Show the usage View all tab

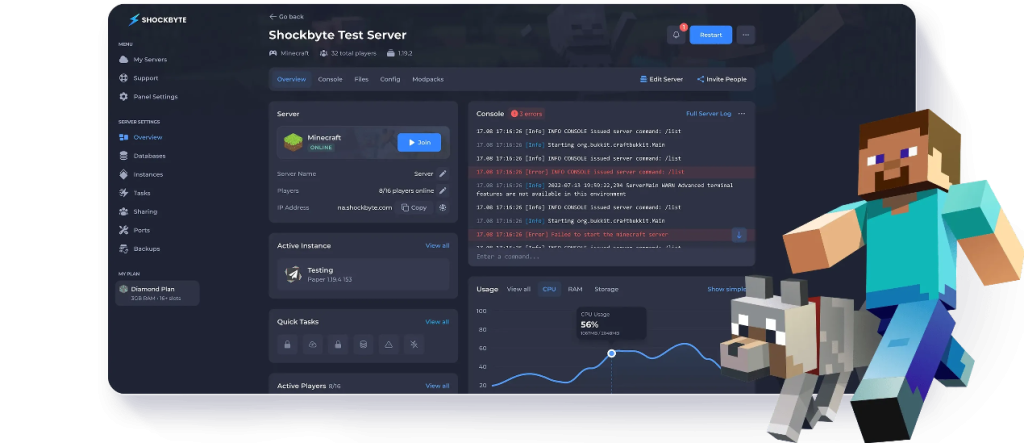point(519,289)
